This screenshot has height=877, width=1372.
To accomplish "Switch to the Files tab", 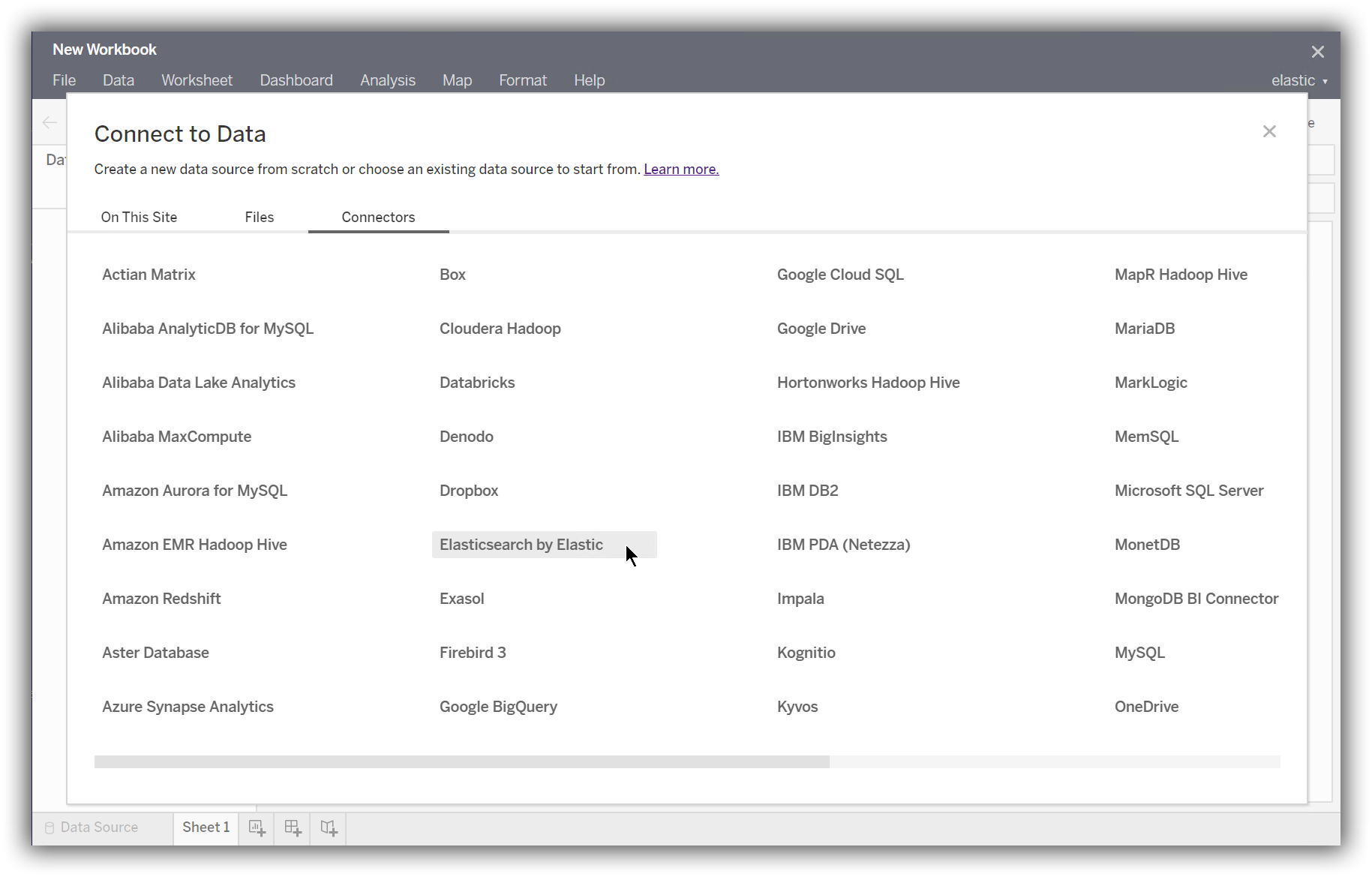I will pos(259,217).
